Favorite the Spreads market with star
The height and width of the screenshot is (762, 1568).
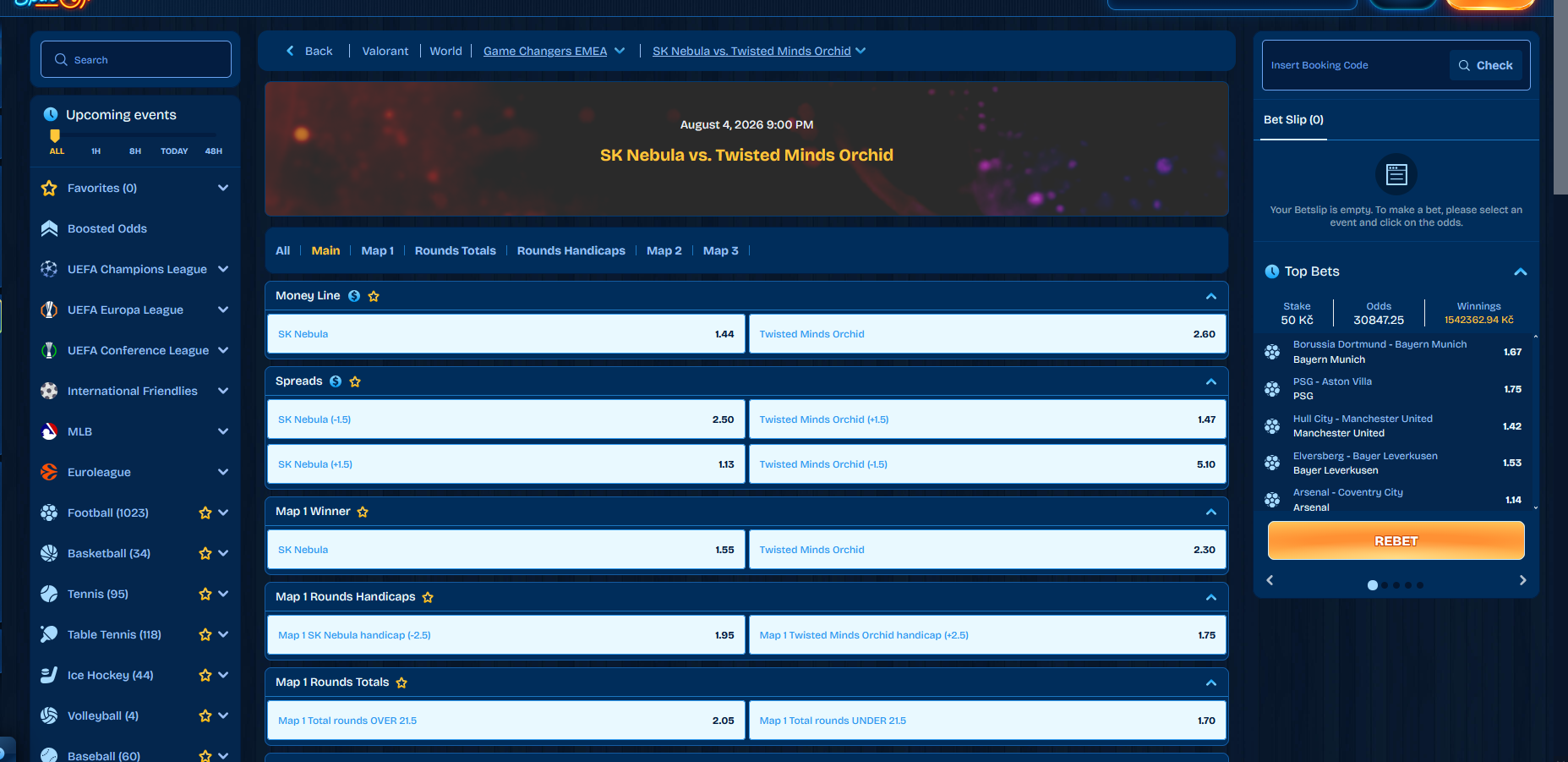[355, 381]
